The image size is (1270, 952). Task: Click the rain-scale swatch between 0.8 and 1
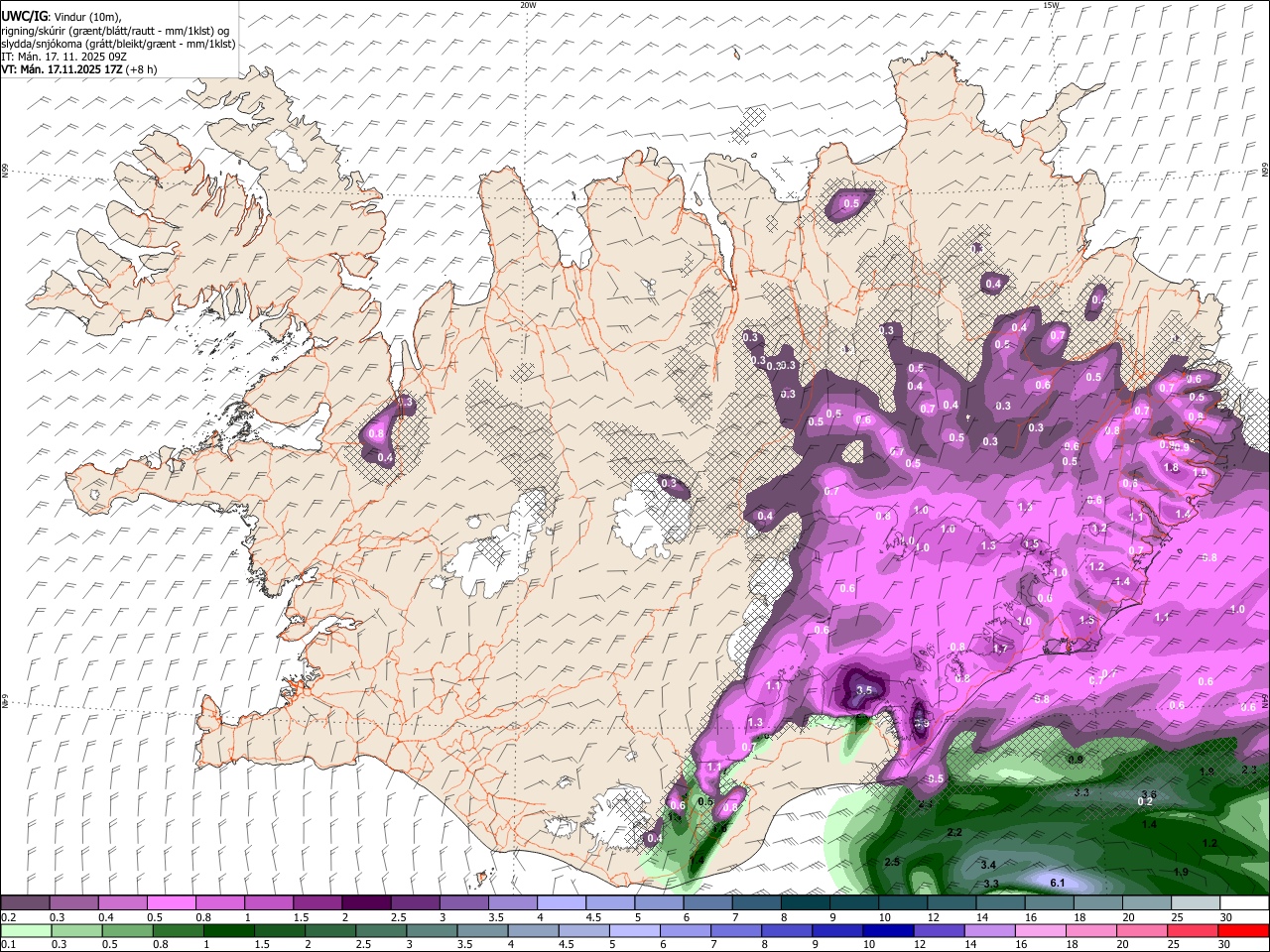tap(178, 931)
